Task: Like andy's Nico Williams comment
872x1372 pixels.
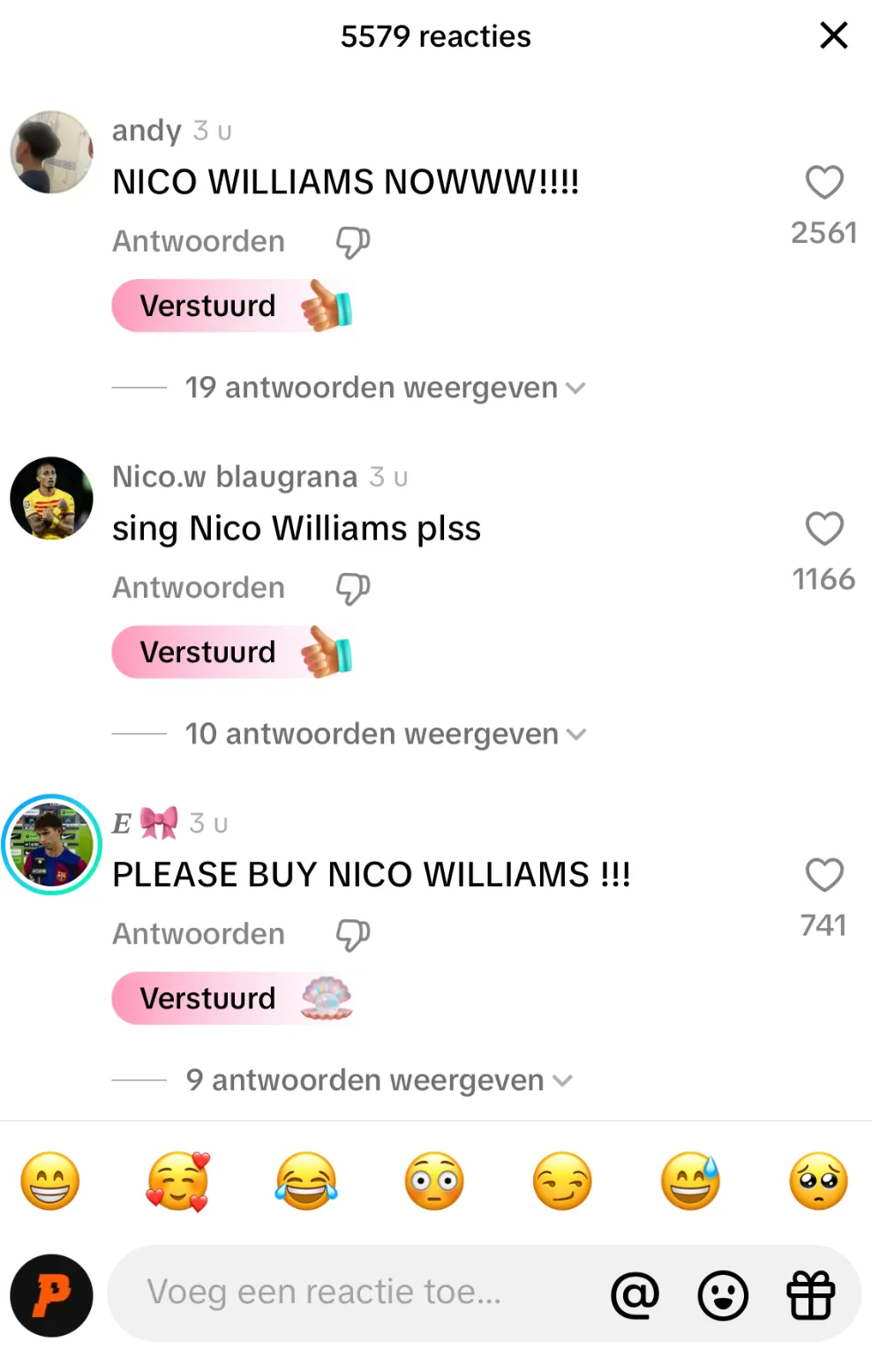Action: [824, 183]
